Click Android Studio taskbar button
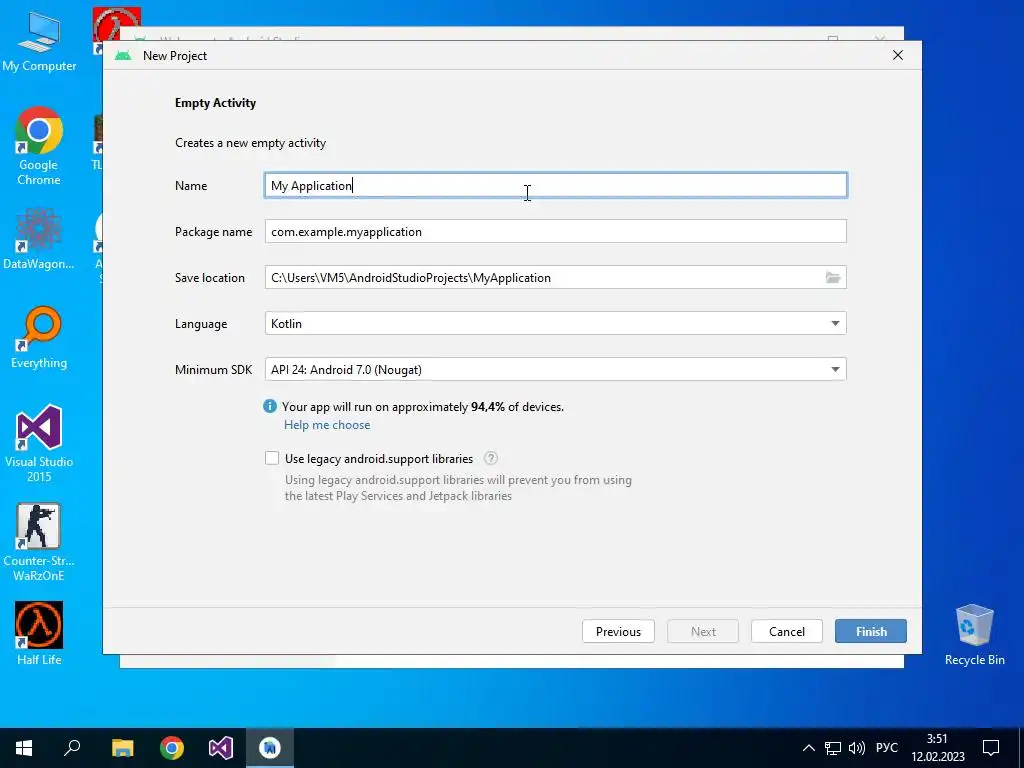 [270, 748]
